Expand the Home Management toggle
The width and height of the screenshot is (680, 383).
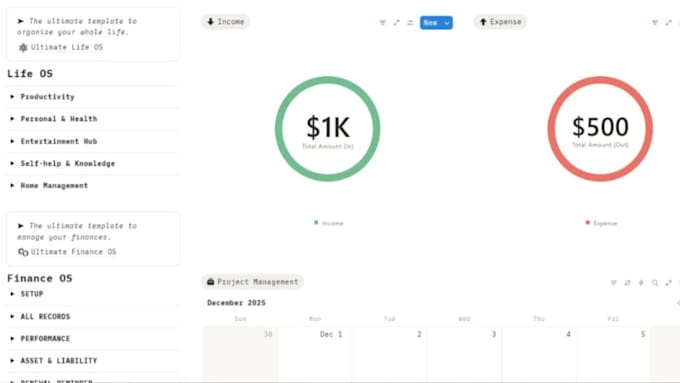pos(12,186)
